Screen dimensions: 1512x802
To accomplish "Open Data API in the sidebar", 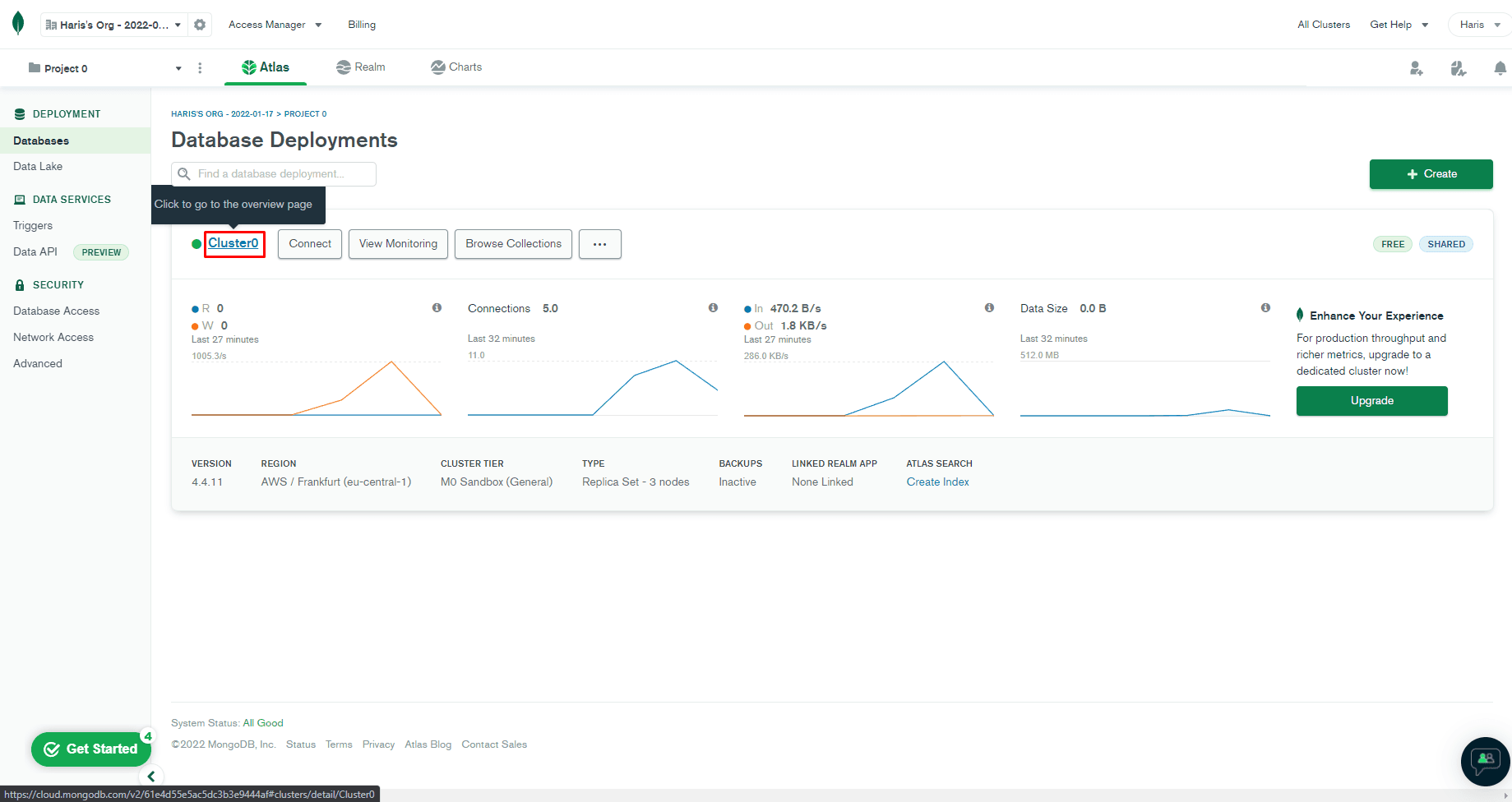I will [x=35, y=251].
